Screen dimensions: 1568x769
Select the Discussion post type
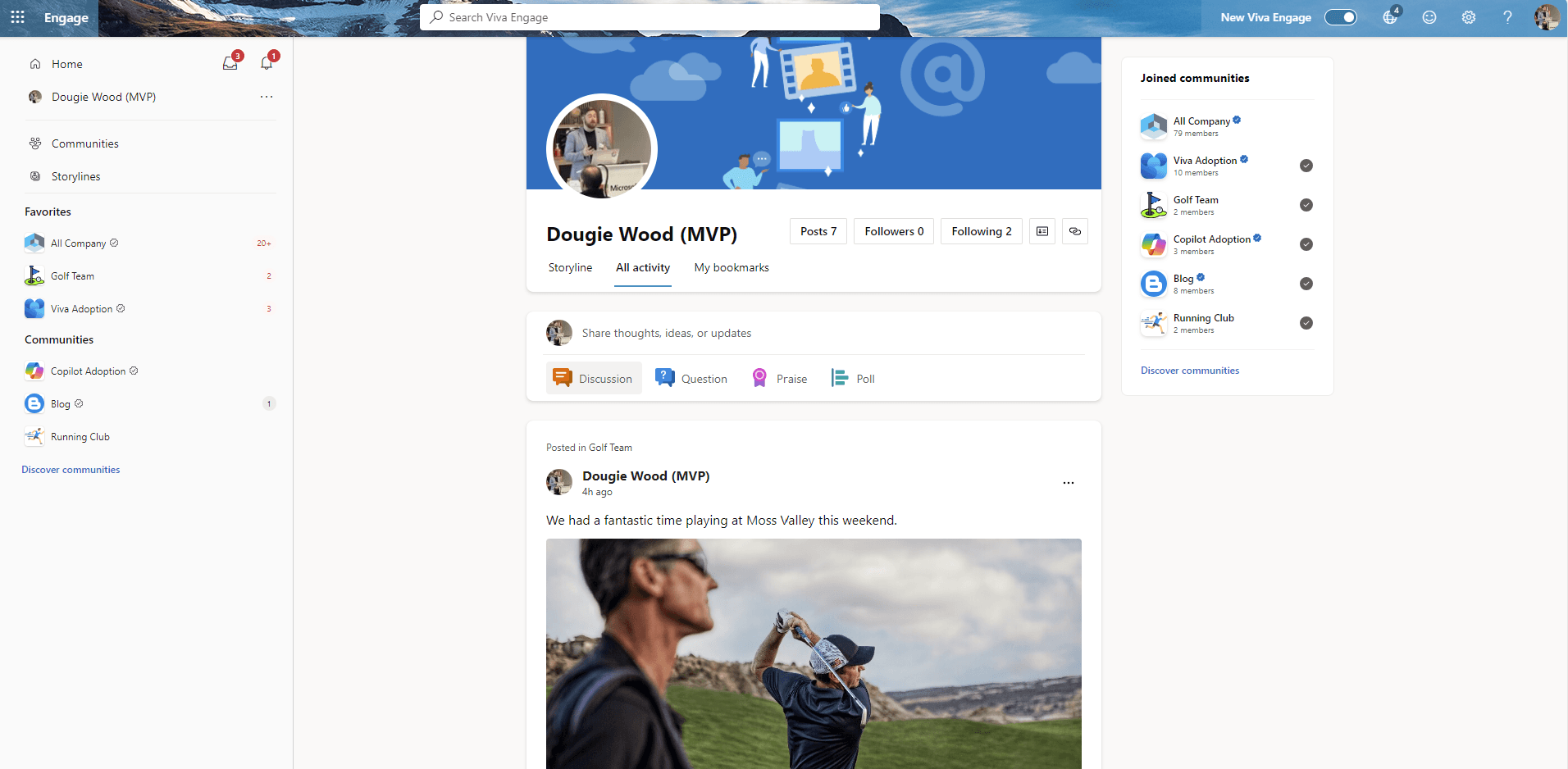coord(594,378)
